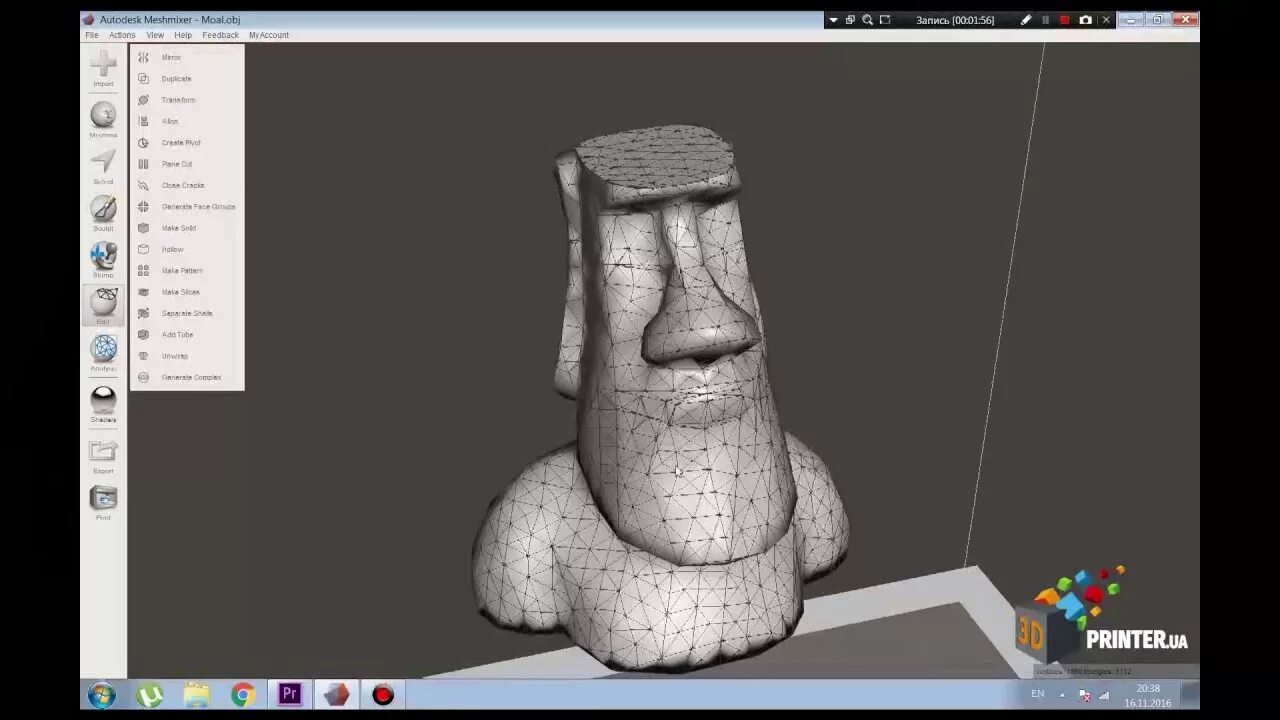Viewport: 1280px width, 720px height.
Task: Open uTorrent from the taskbar
Action: [150, 695]
